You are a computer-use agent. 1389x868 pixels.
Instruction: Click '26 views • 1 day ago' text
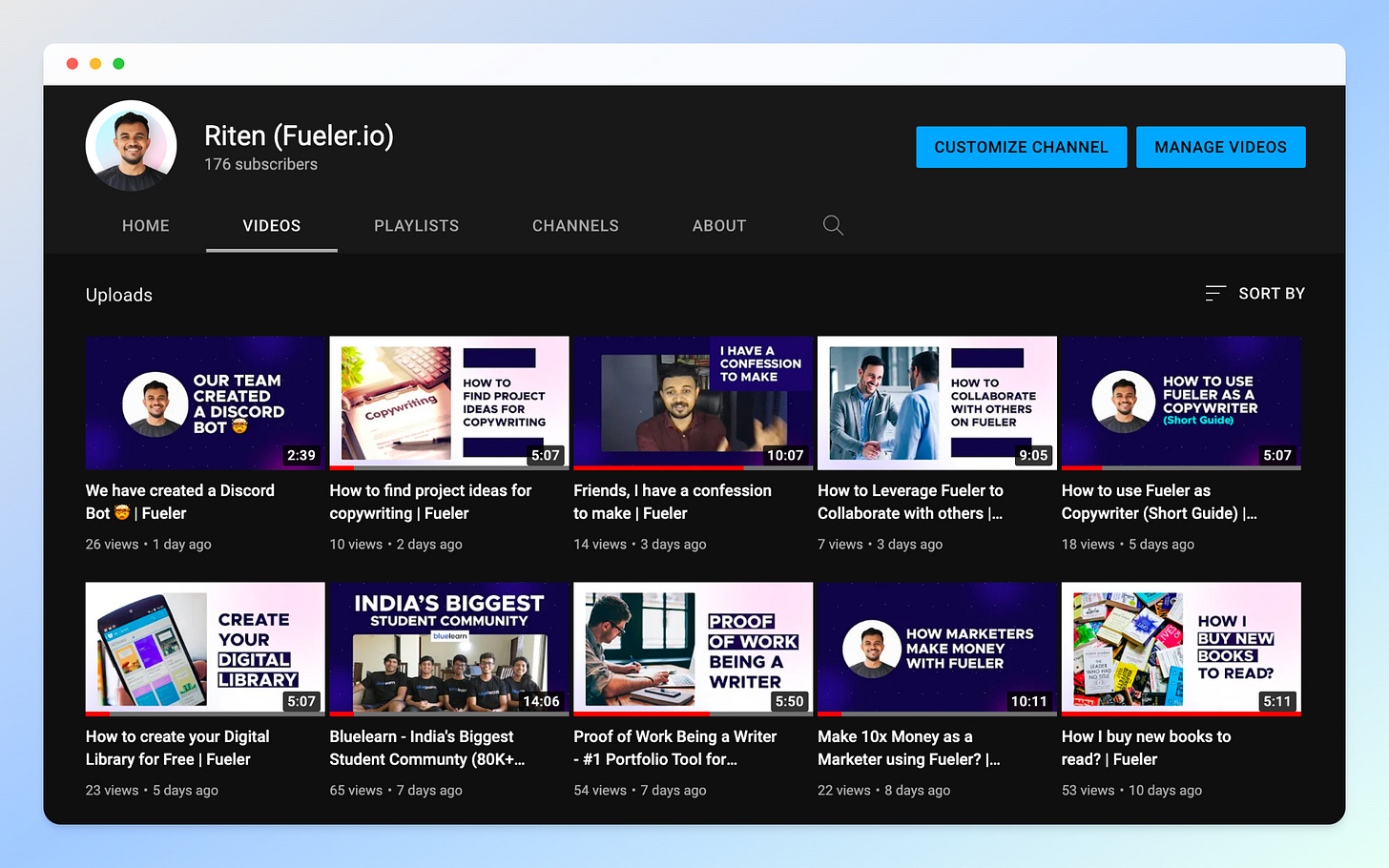149,544
